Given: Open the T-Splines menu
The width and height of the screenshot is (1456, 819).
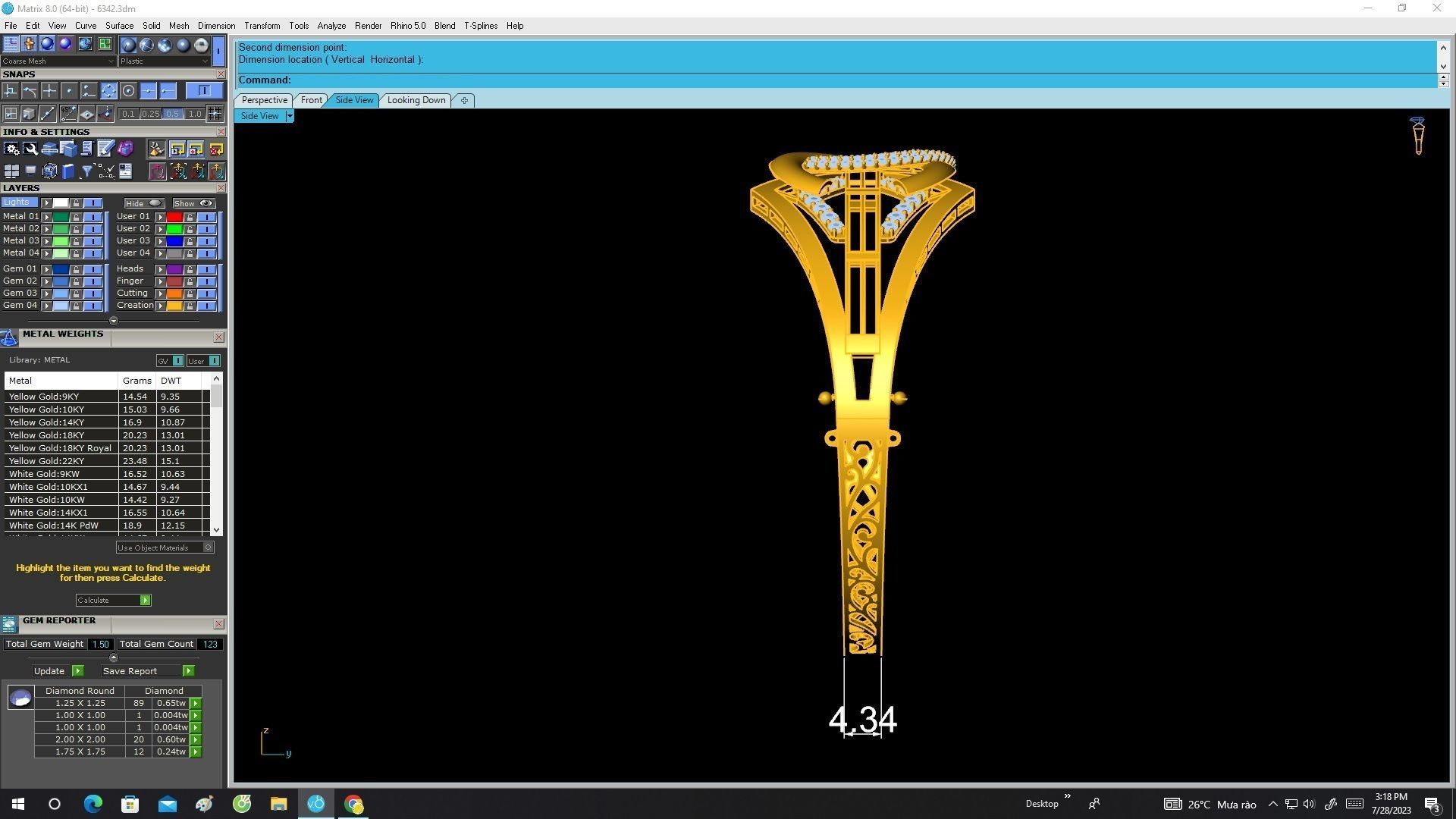Looking at the screenshot, I should coord(481,26).
